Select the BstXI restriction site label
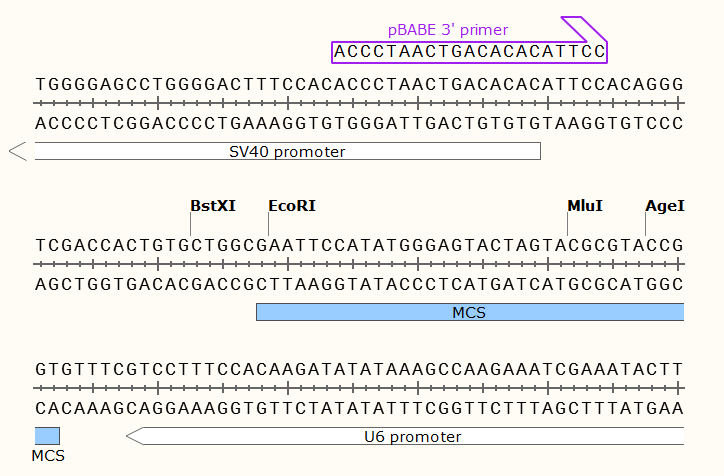The image size is (724, 476). [213, 206]
